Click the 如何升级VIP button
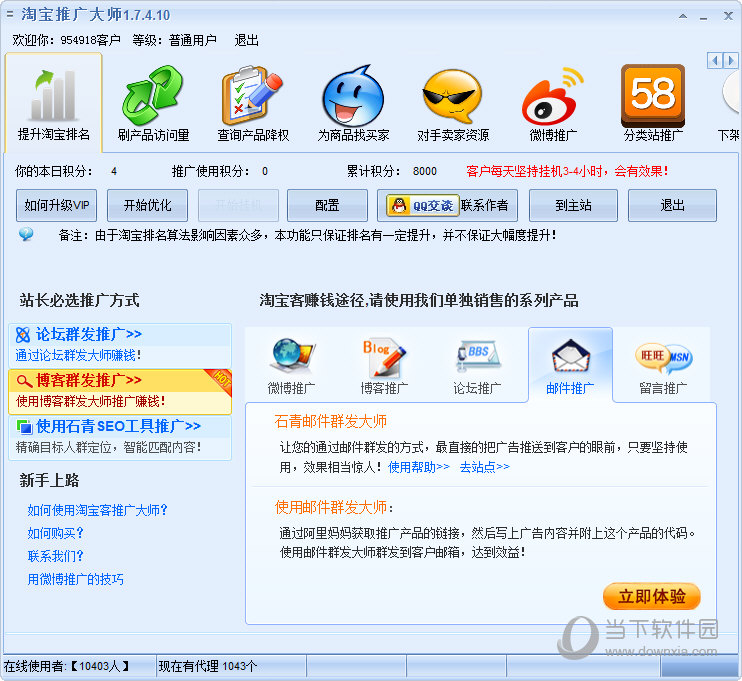The height and width of the screenshot is (681, 742). click(x=56, y=205)
